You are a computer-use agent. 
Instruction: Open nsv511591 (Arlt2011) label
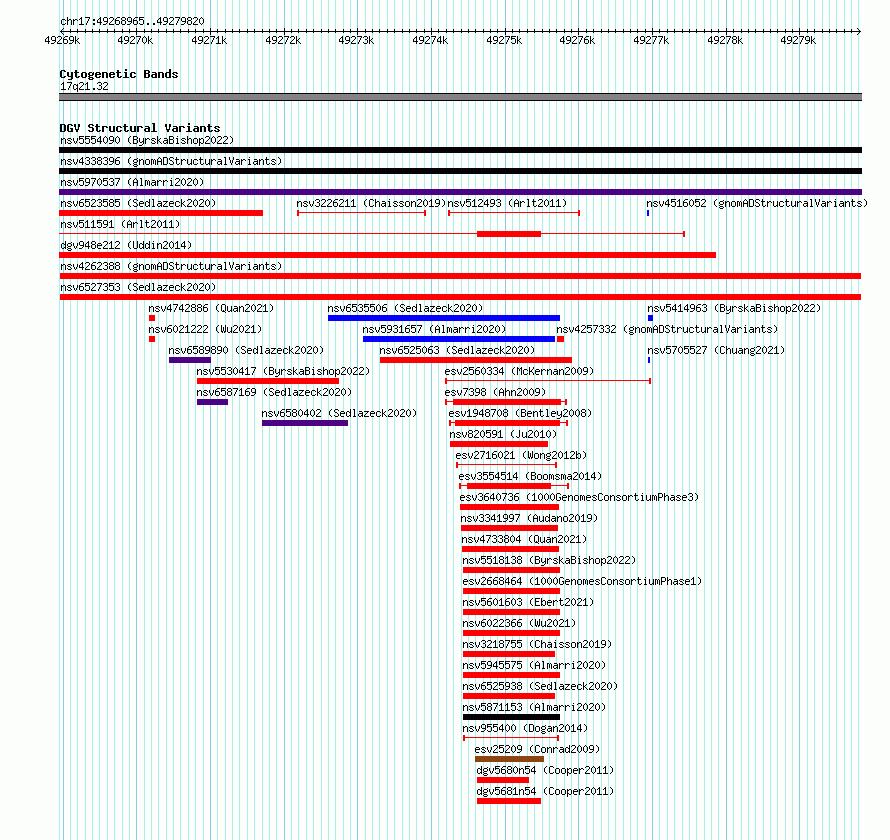[120, 224]
